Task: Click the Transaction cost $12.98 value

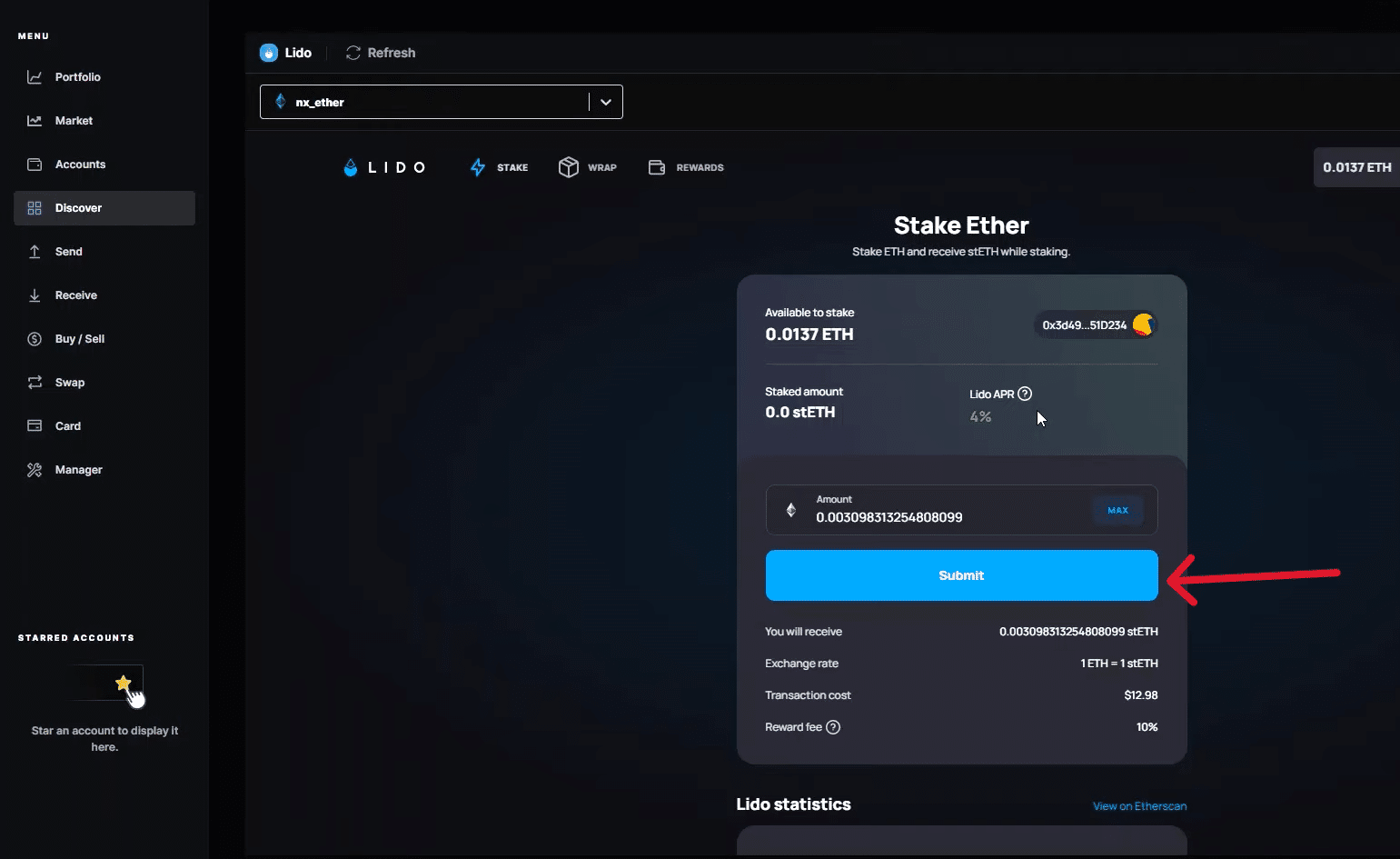Action: tap(1141, 695)
